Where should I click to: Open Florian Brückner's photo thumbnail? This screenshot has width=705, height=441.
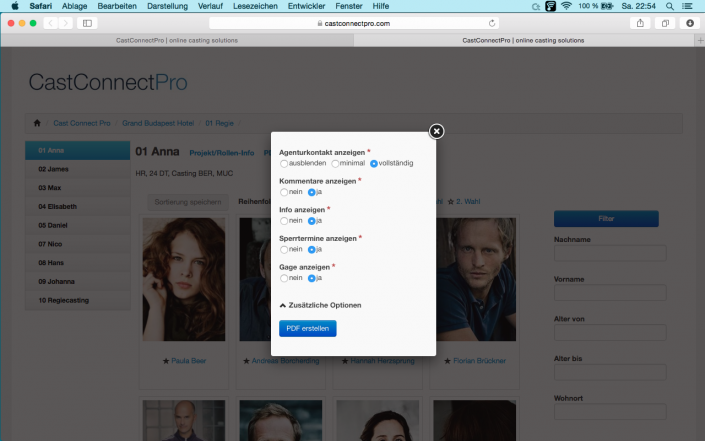pyautogui.click(x=476, y=280)
